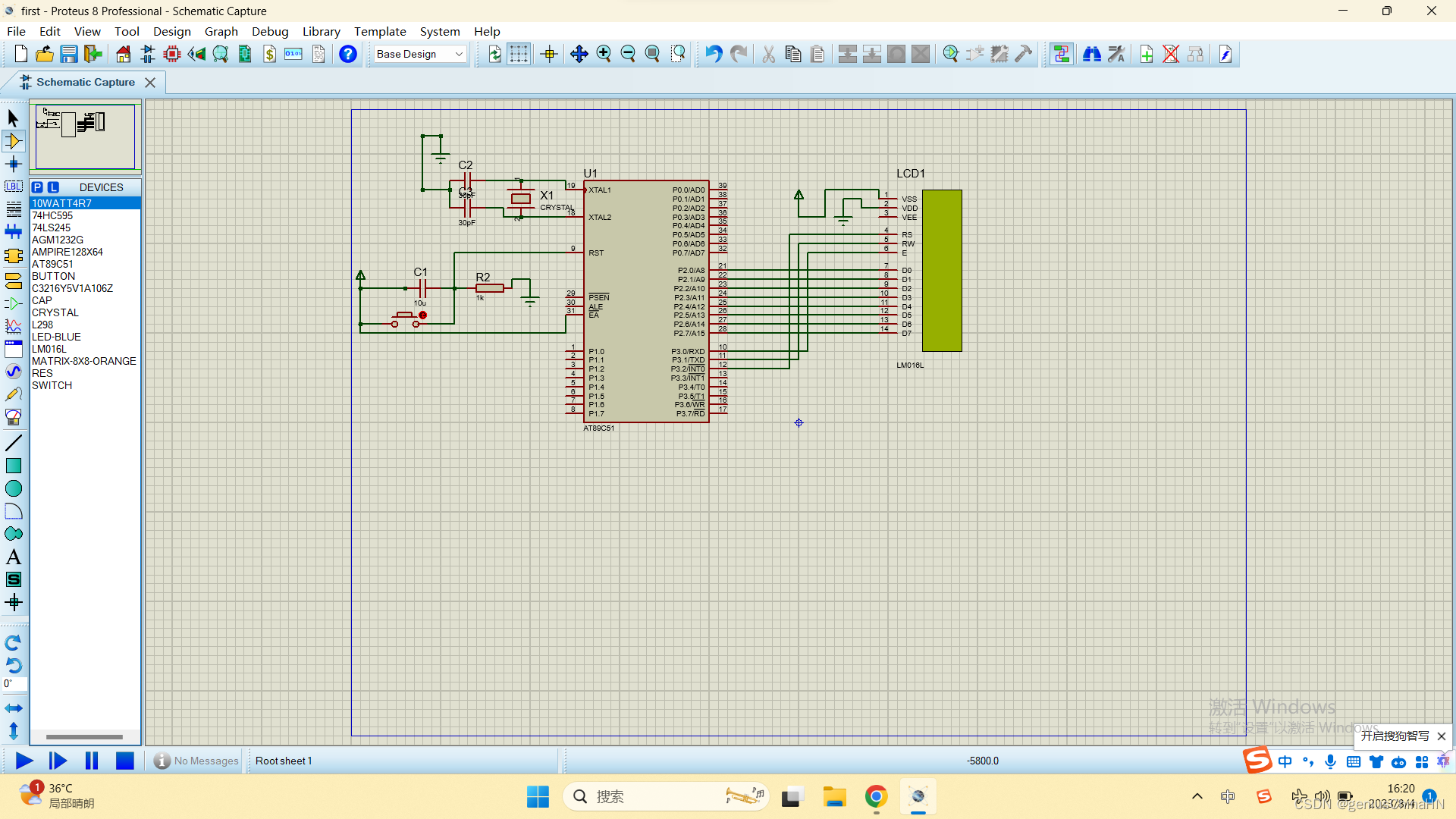Click the Save Project disk icon

[69, 54]
